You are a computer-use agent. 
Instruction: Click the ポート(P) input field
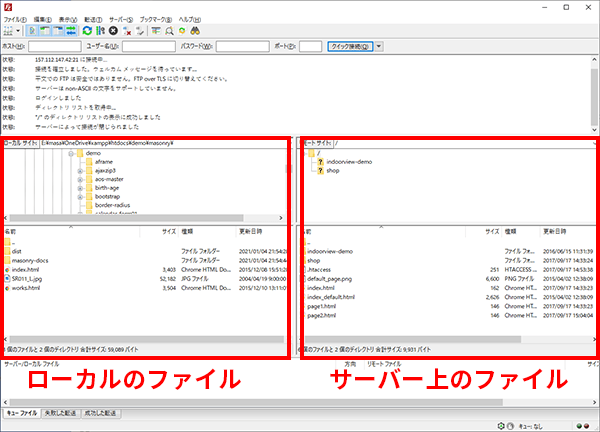310,46
